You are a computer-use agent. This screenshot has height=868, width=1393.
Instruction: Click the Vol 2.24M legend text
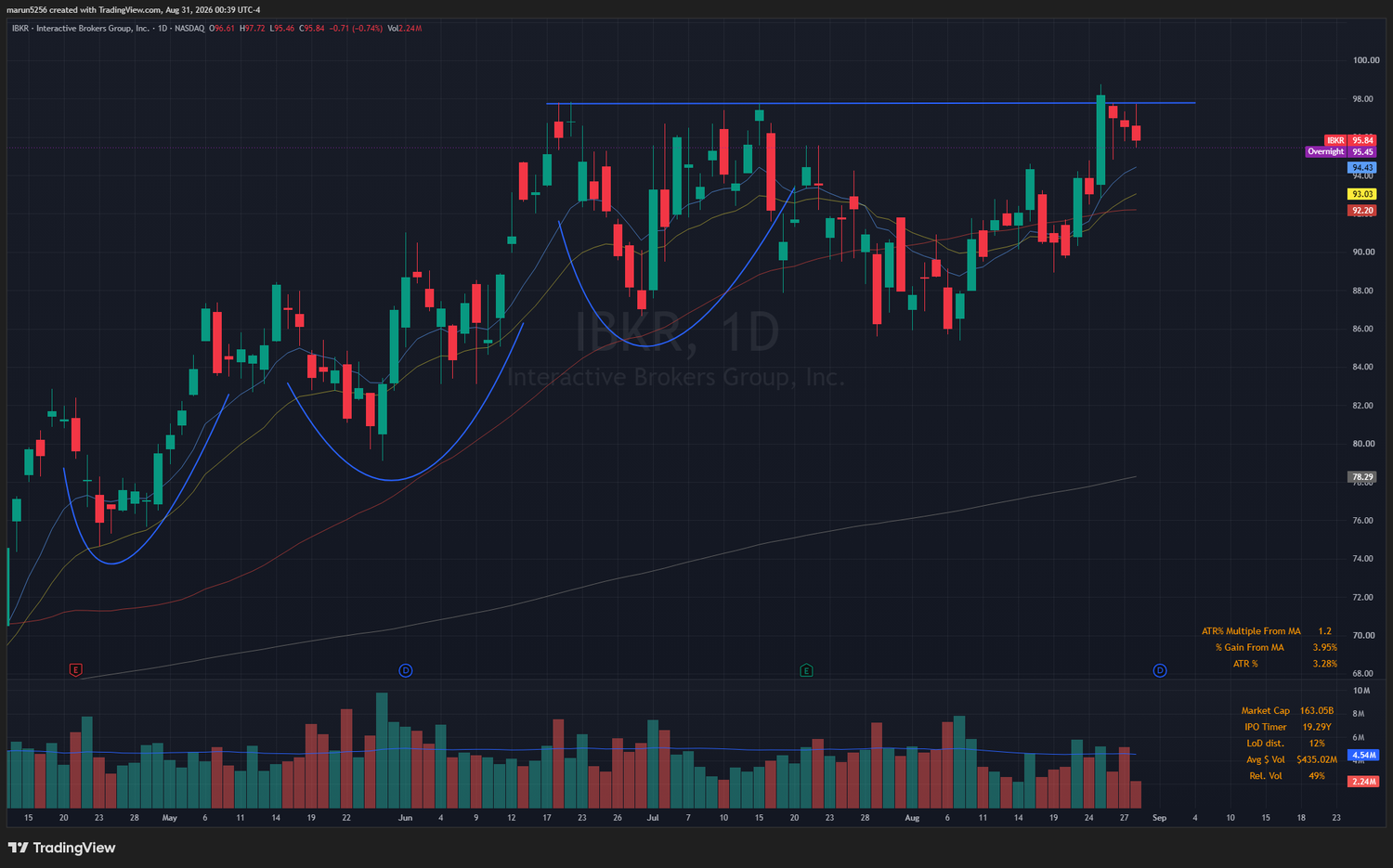pos(405,28)
